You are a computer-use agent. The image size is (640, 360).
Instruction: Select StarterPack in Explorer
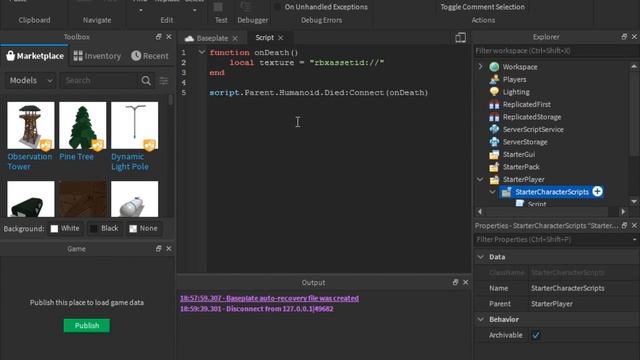pyautogui.click(x=521, y=167)
